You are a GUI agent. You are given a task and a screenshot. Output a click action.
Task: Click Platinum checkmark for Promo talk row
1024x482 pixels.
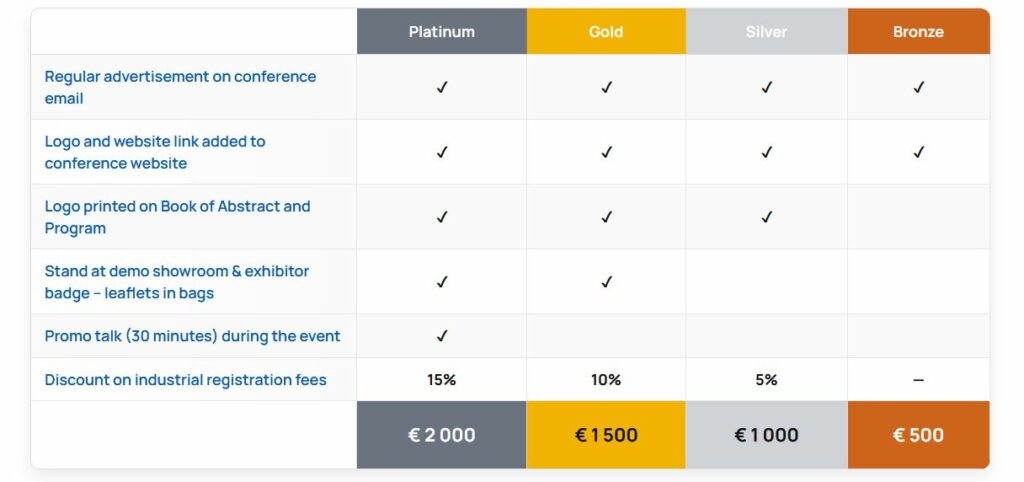click(x=442, y=336)
